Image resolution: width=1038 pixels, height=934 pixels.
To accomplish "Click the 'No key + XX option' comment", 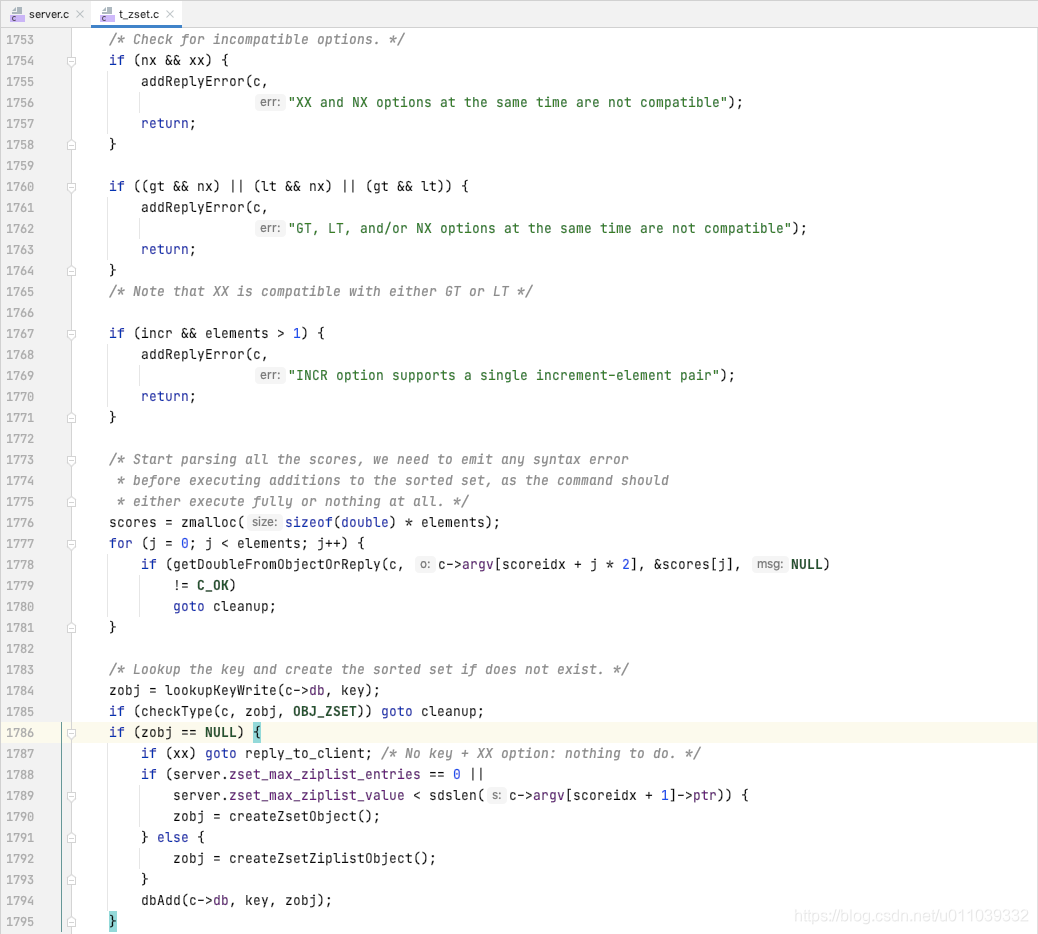I will [x=541, y=753].
